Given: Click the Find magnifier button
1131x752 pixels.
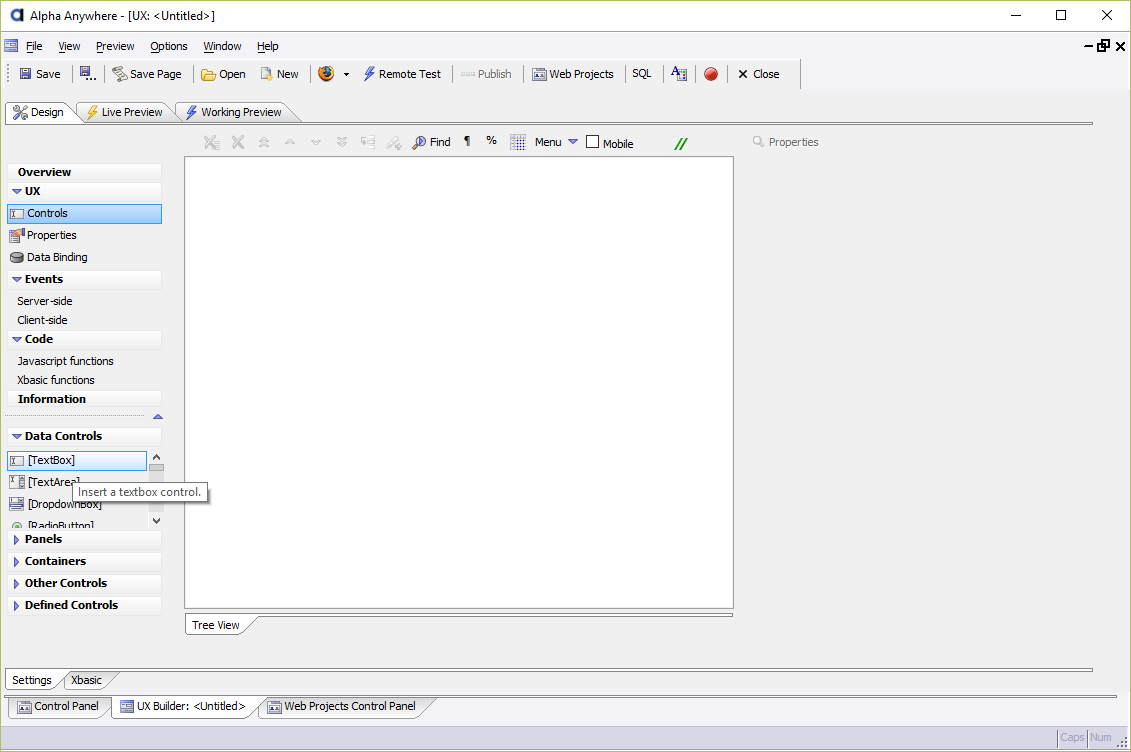Looking at the screenshot, I should click(431, 142).
